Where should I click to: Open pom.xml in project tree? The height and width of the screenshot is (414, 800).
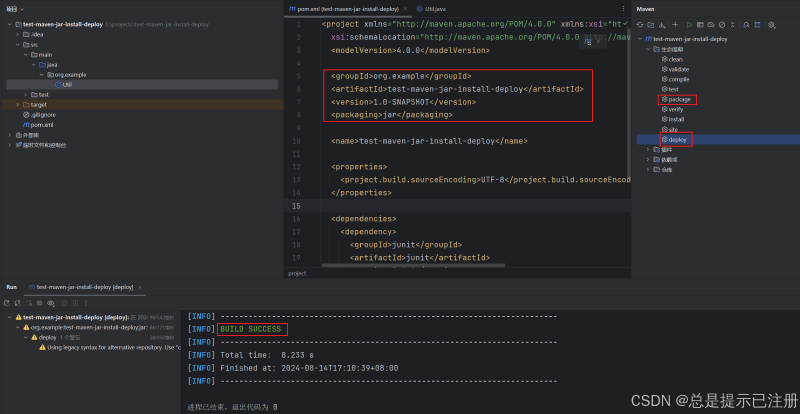tap(38, 125)
